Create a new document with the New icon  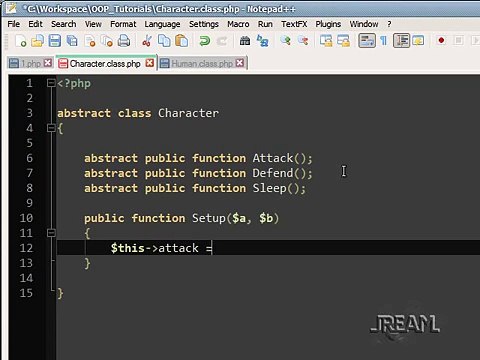click(21, 41)
